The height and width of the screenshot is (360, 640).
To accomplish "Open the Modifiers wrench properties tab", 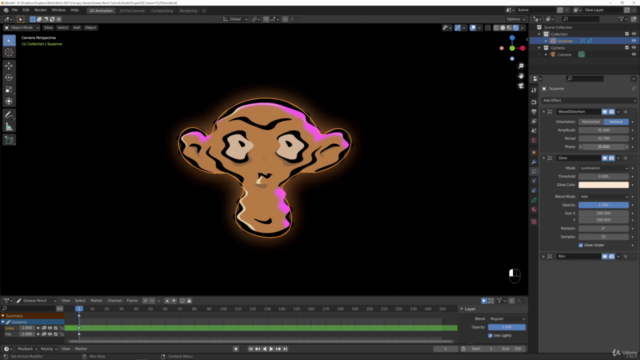I will [534, 162].
